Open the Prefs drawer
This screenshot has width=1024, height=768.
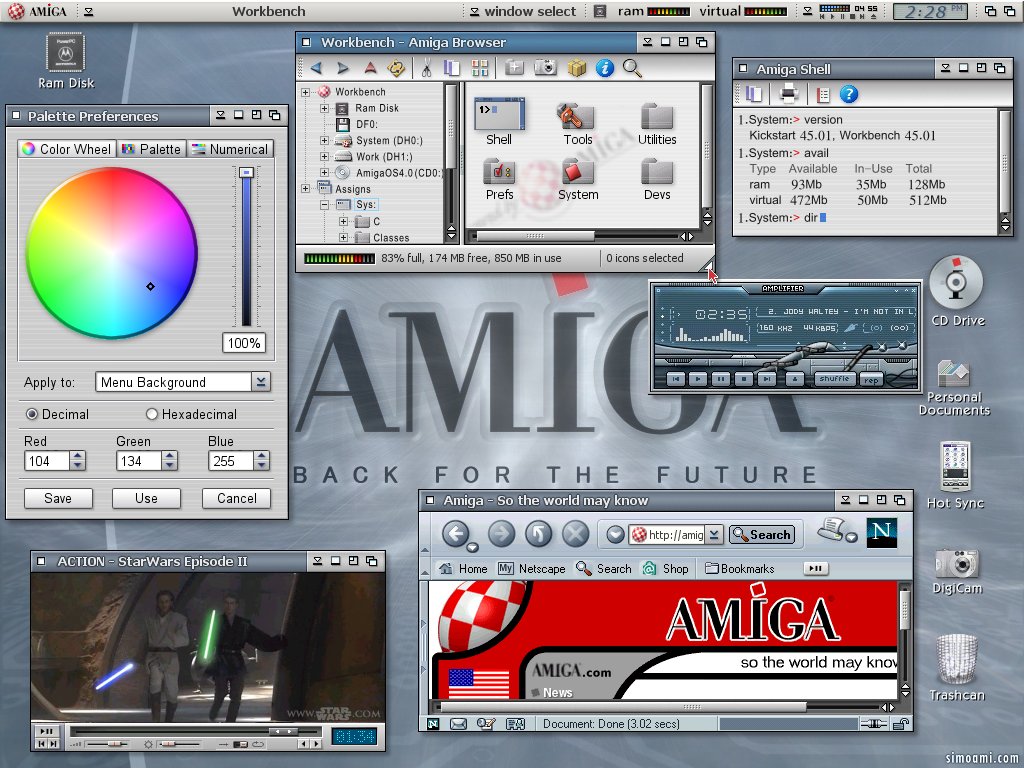point(500,179)
